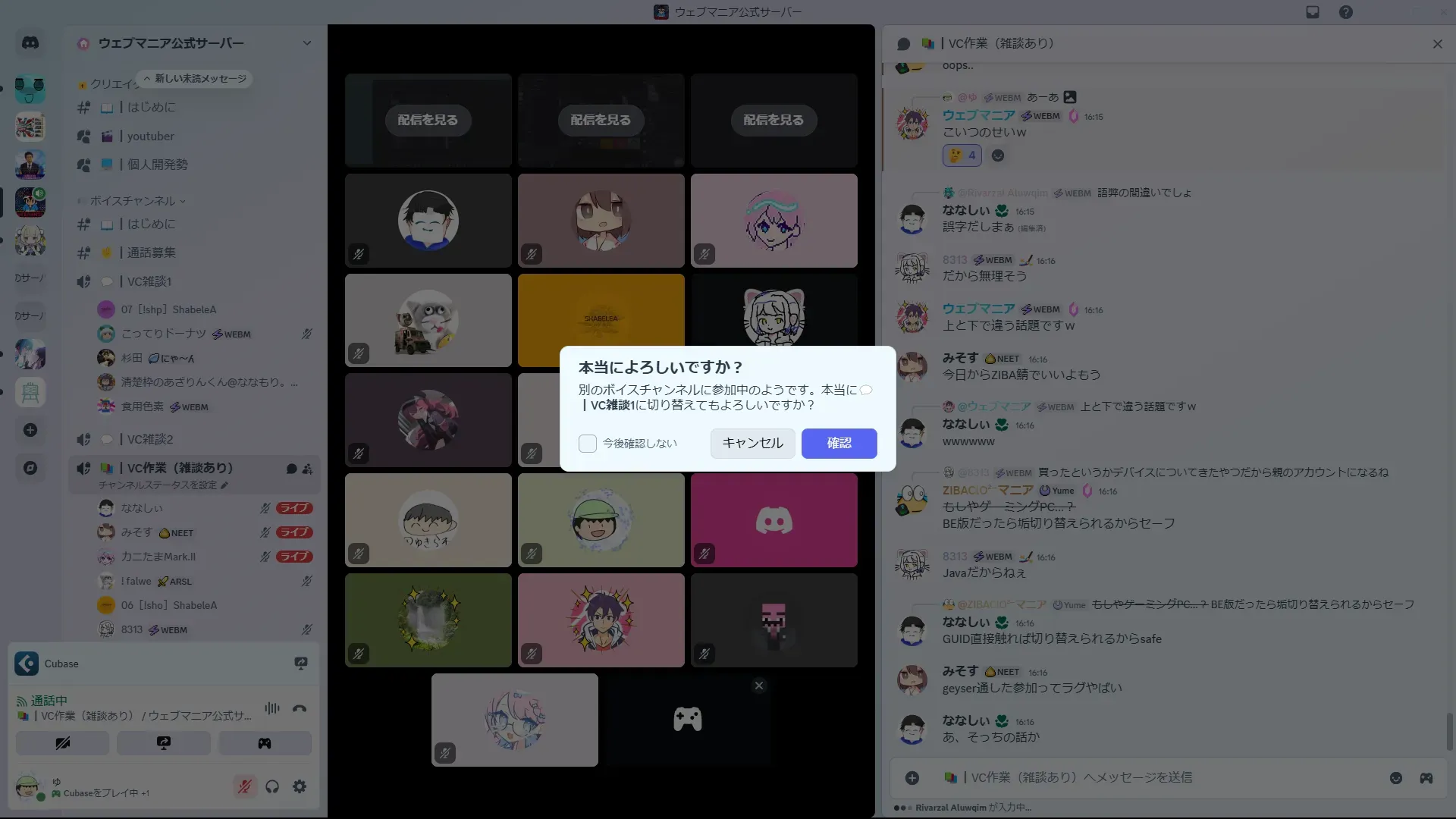Select the VC雑談2 voice channel
The width and height of the screenshot is (1456, 819).
point(150,439)
